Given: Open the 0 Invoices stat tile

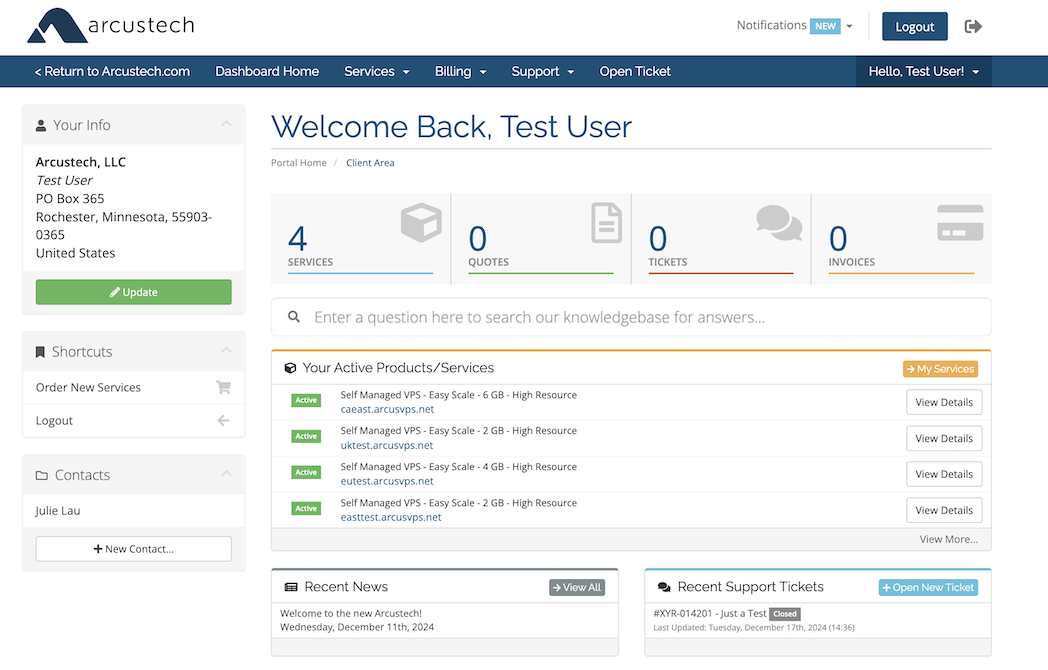Looking at the screenshot, I should coord(902,239).
